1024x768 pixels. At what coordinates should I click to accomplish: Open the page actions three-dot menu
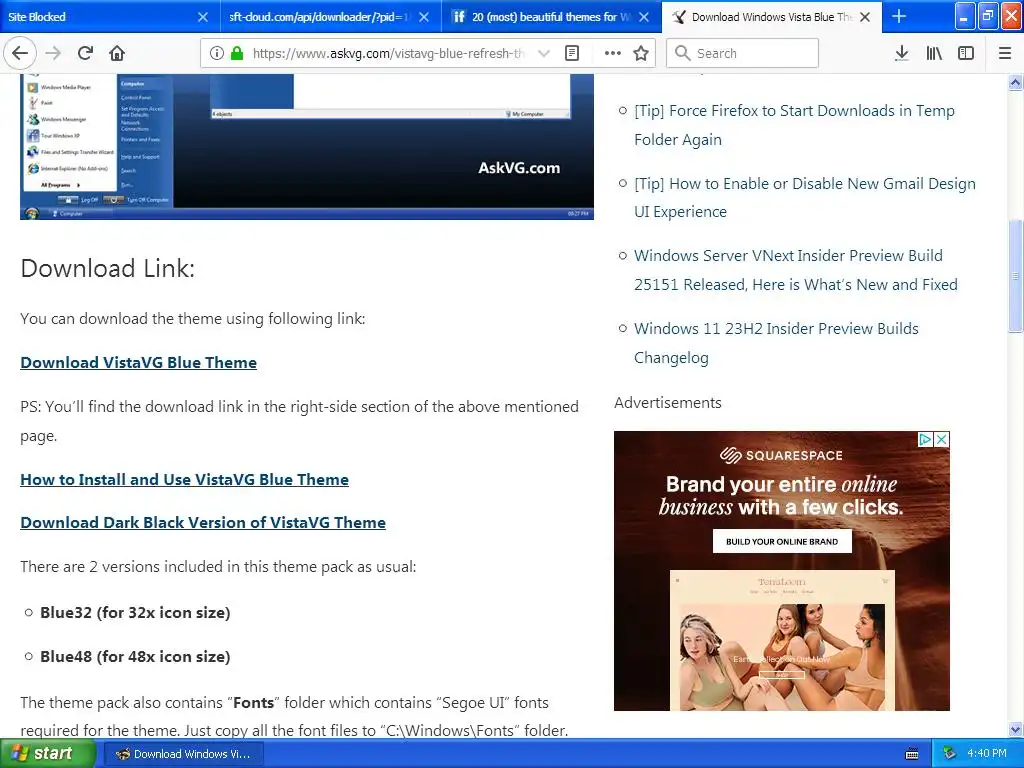coord(613,53)
